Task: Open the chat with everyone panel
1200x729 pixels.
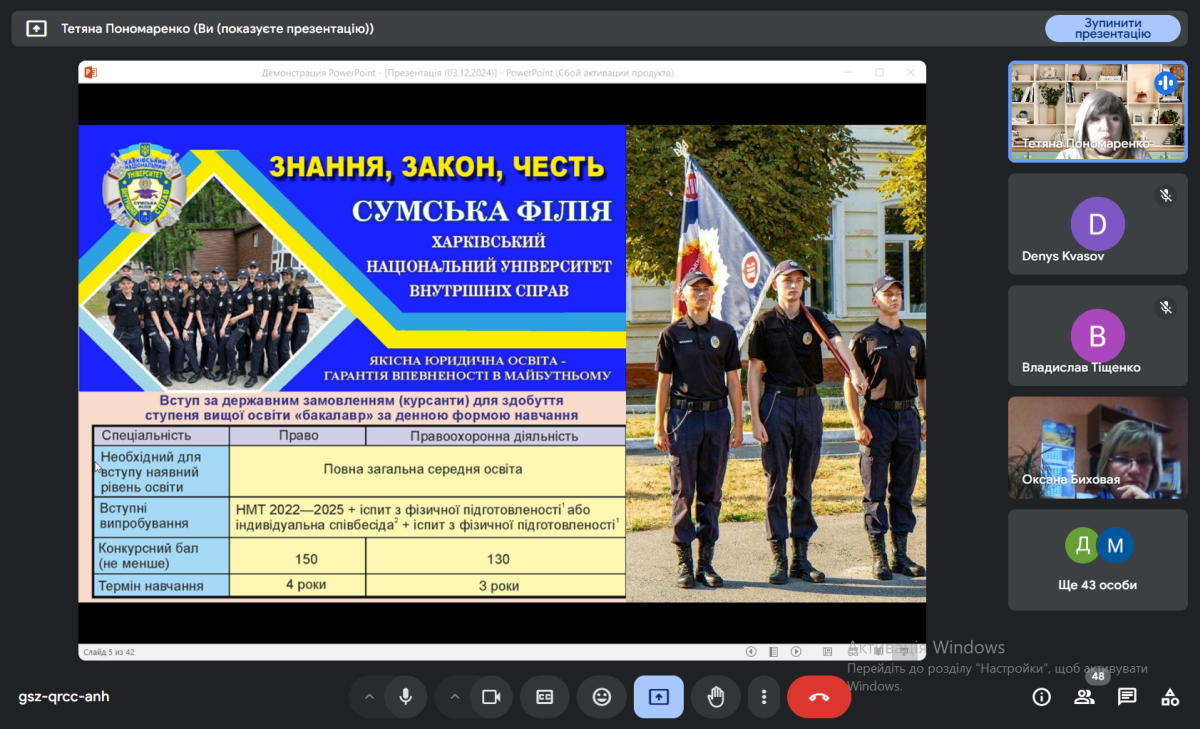Action: (x=1127, y=697)
